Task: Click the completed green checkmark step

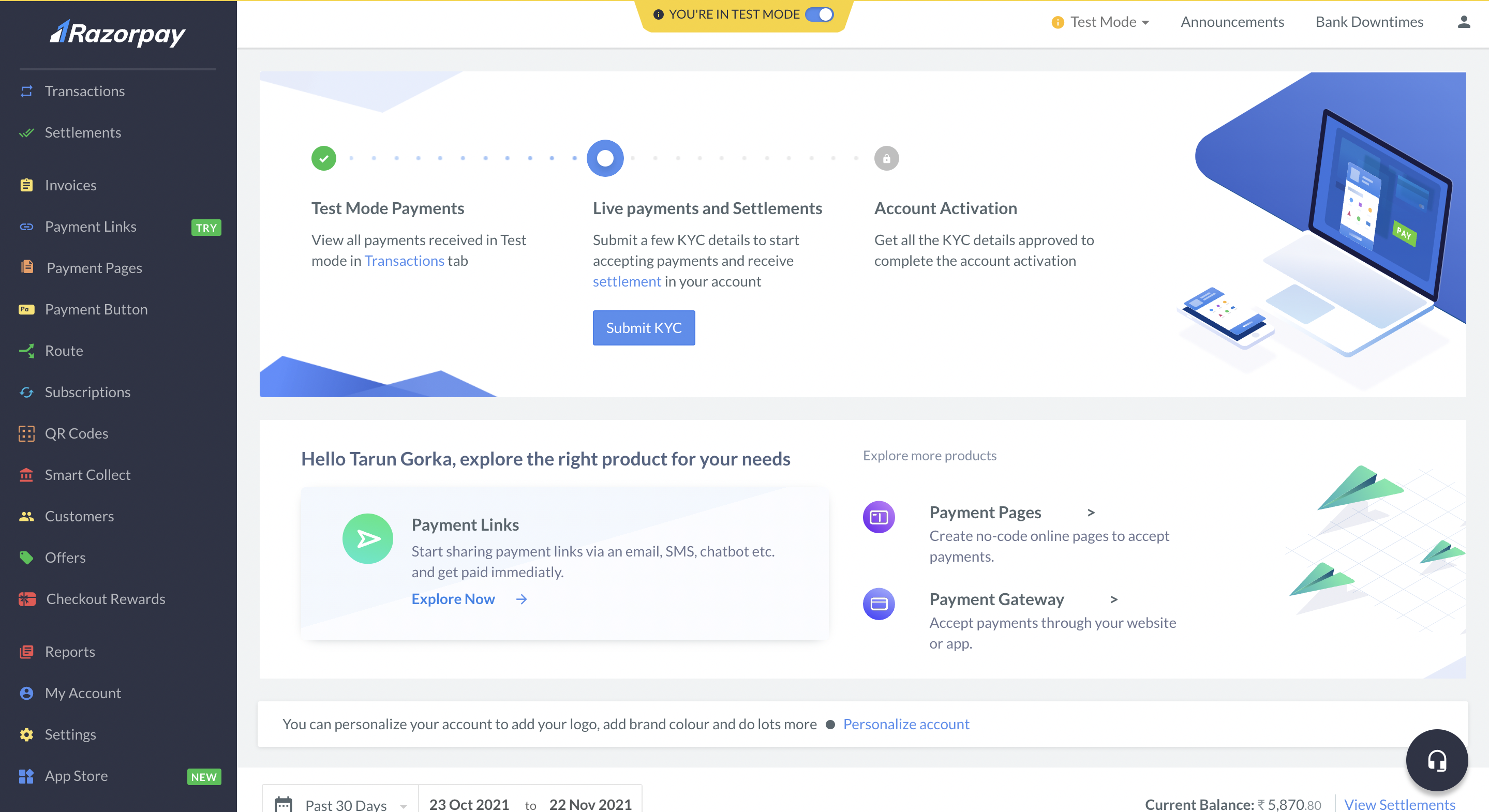Action: pyautogui.click(x=324, y=158)
